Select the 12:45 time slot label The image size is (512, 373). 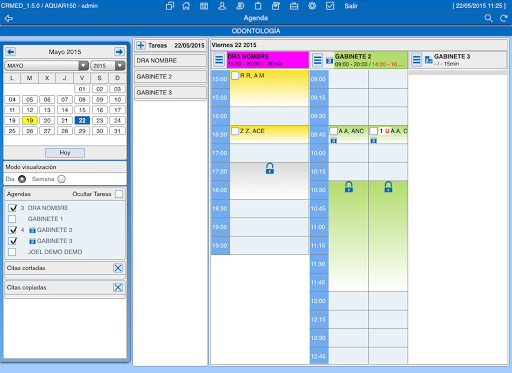point(319,356)
